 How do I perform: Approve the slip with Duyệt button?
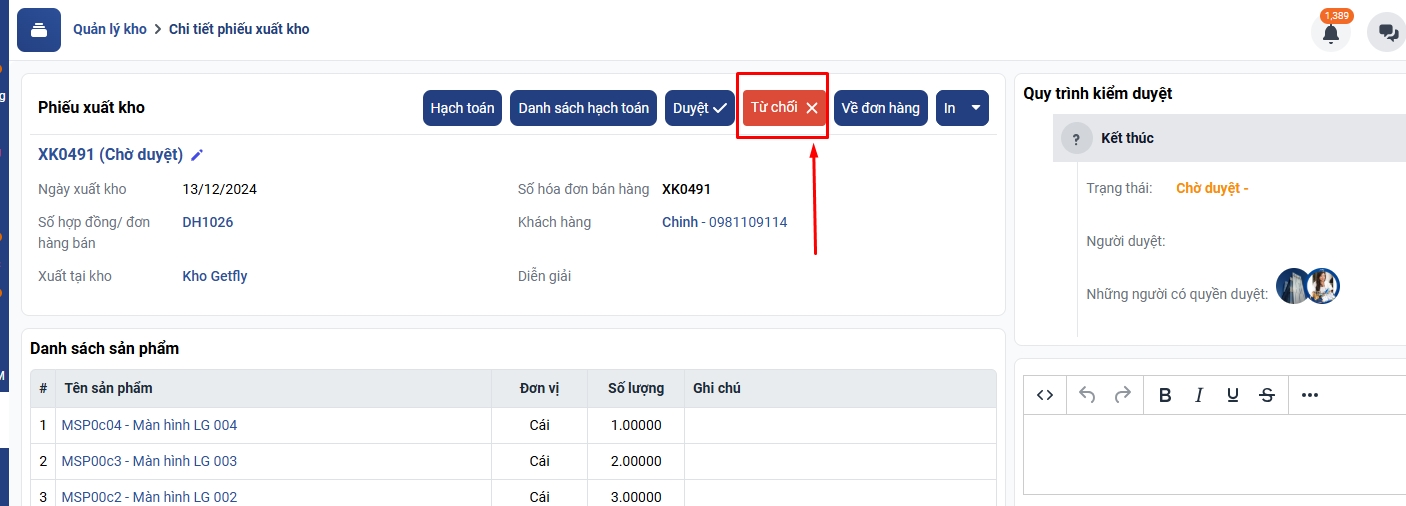click(x=700, y=108)
